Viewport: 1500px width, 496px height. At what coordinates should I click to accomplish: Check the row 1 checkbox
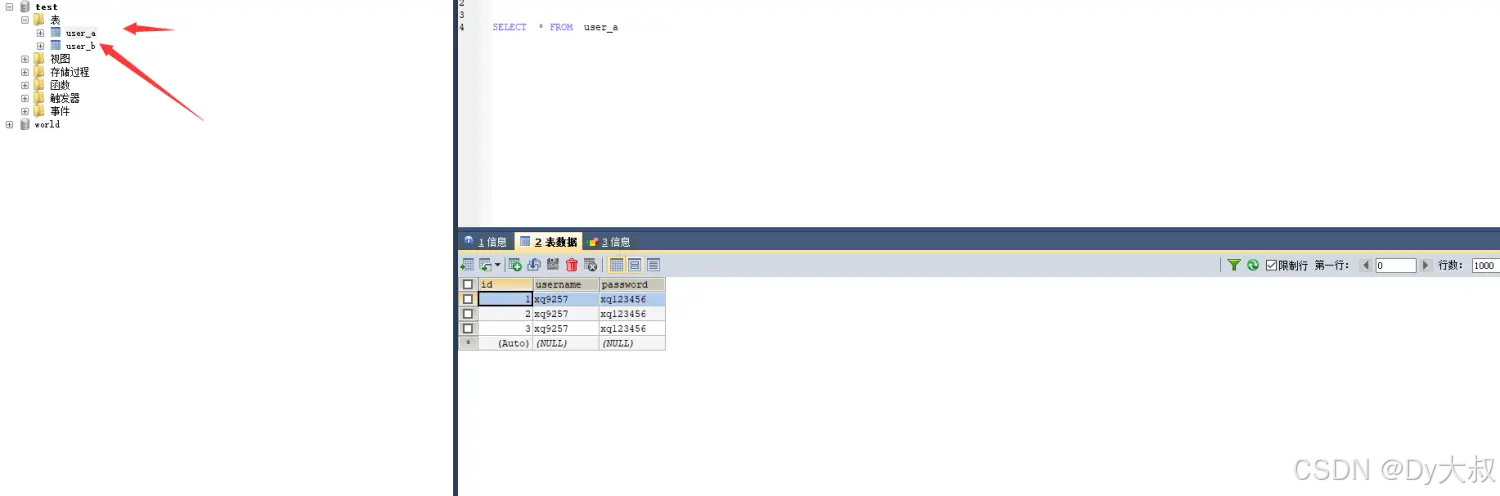pyautogui.click(x=467, y=299)
